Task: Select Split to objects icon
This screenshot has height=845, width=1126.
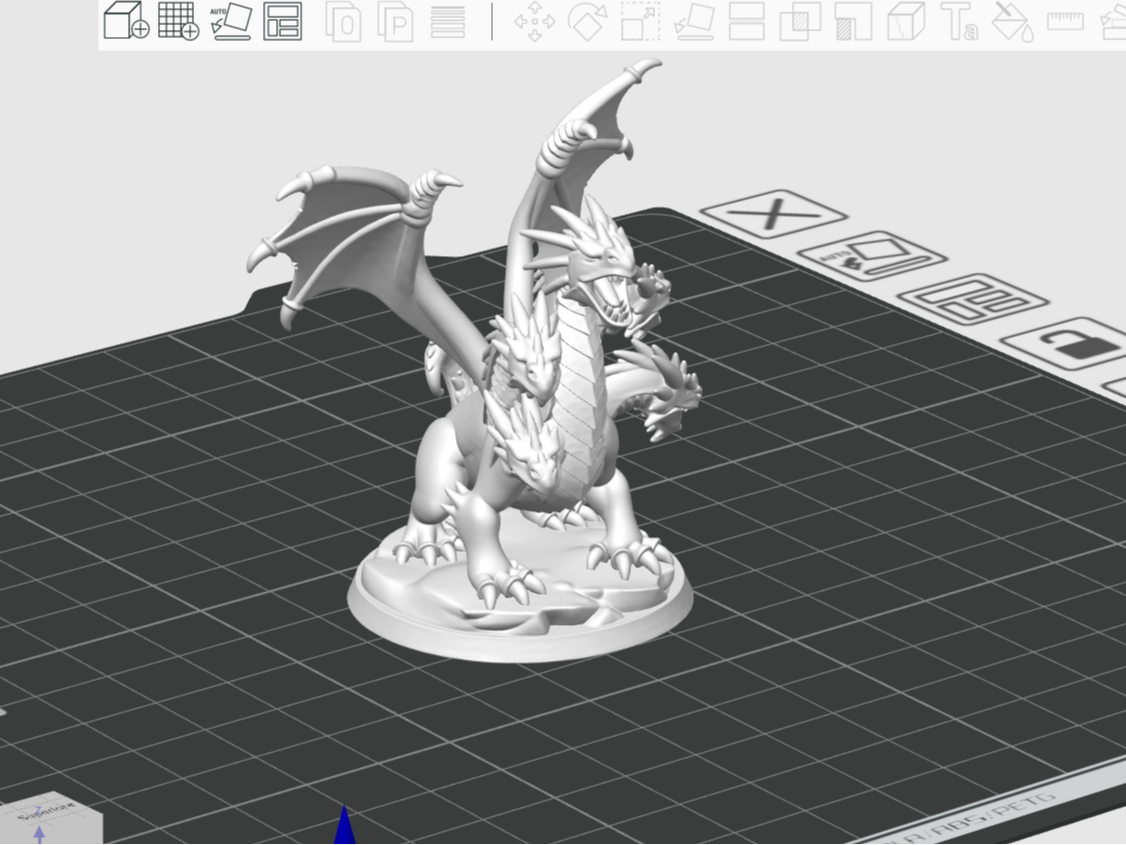Action: [343, 22]
